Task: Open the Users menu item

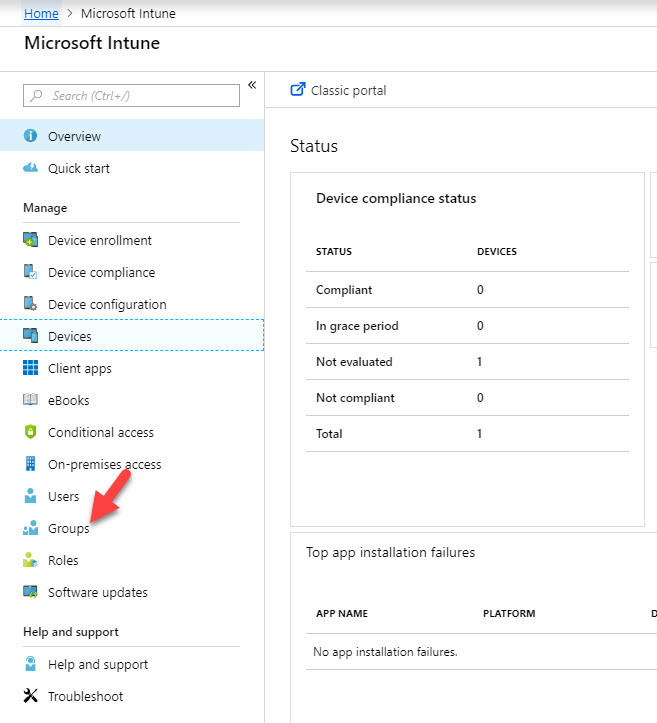Action: pos(63,497)
